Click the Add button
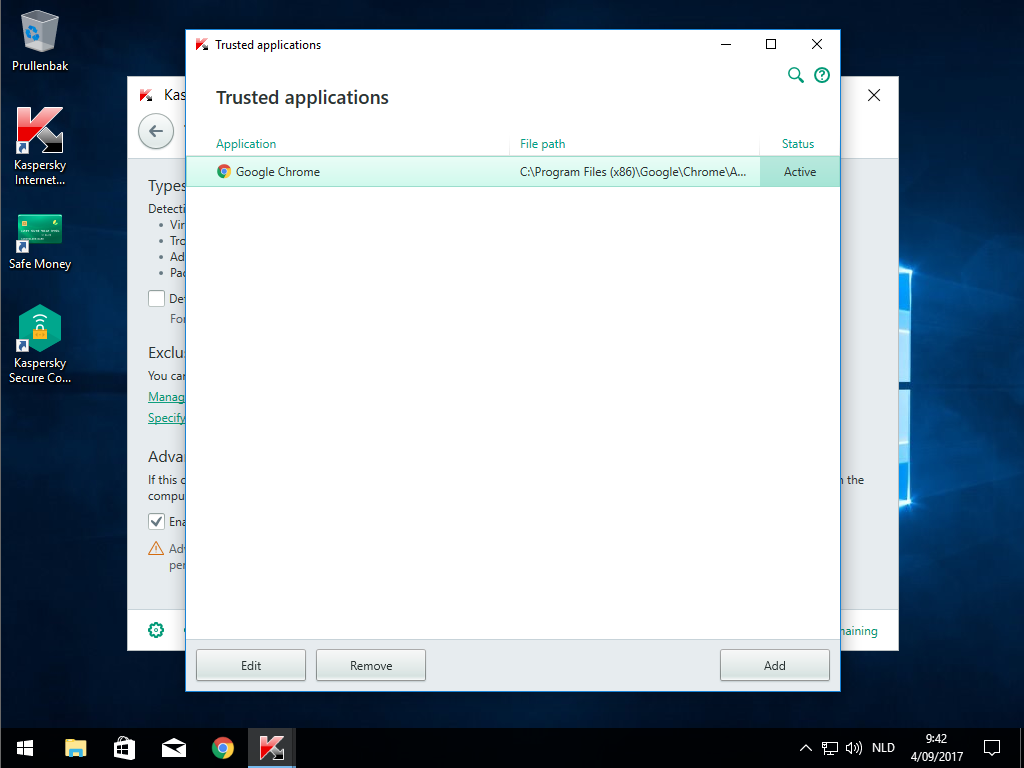 [x=775, y=665]
